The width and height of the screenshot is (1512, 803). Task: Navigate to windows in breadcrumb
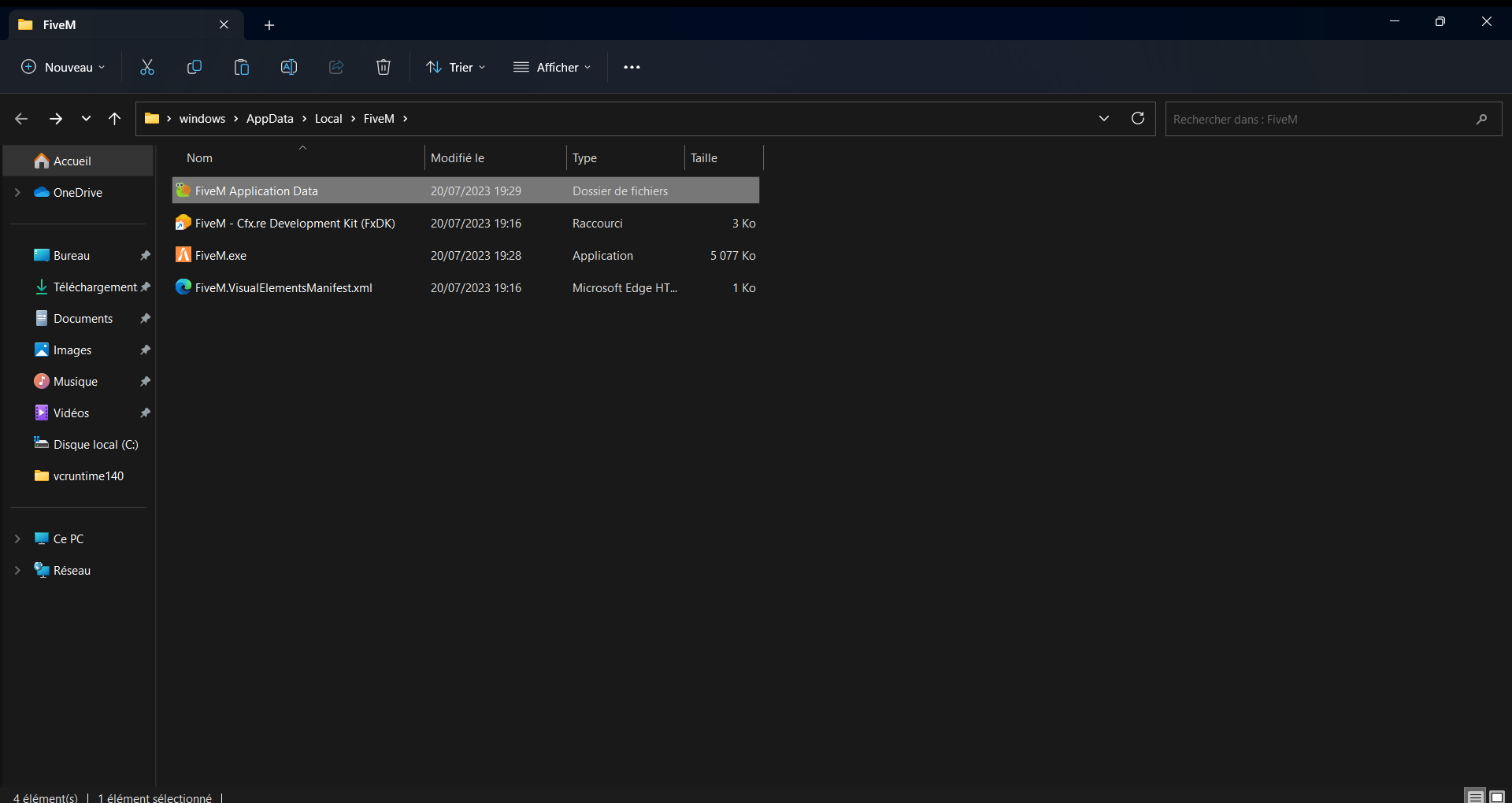202,119
